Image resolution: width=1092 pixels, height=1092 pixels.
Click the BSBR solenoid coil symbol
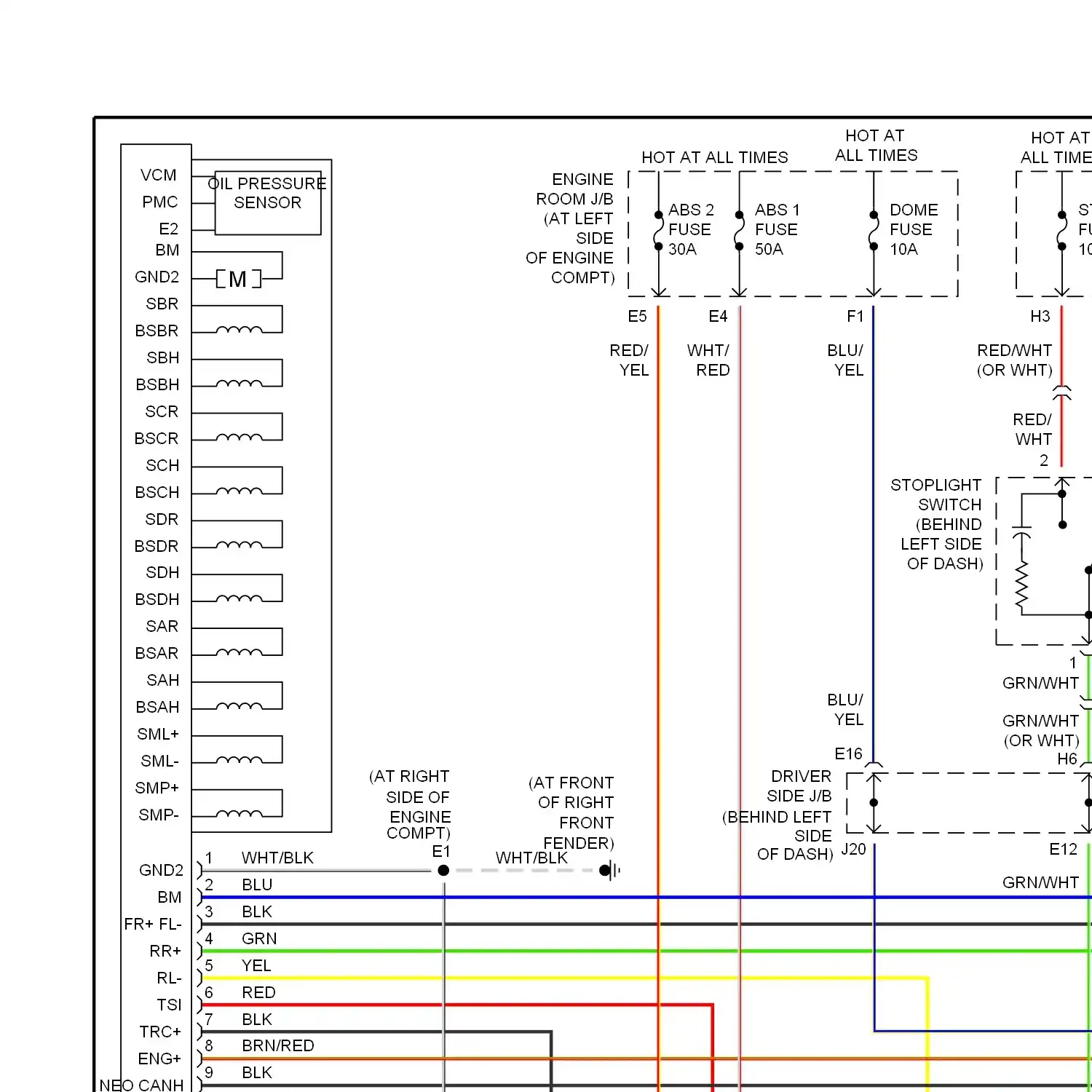point(240,331)
